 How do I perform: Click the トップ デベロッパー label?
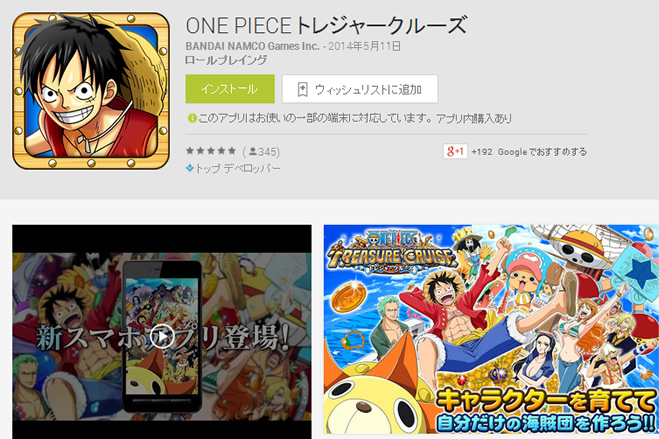pyautogui.click(x=237, y=168)
